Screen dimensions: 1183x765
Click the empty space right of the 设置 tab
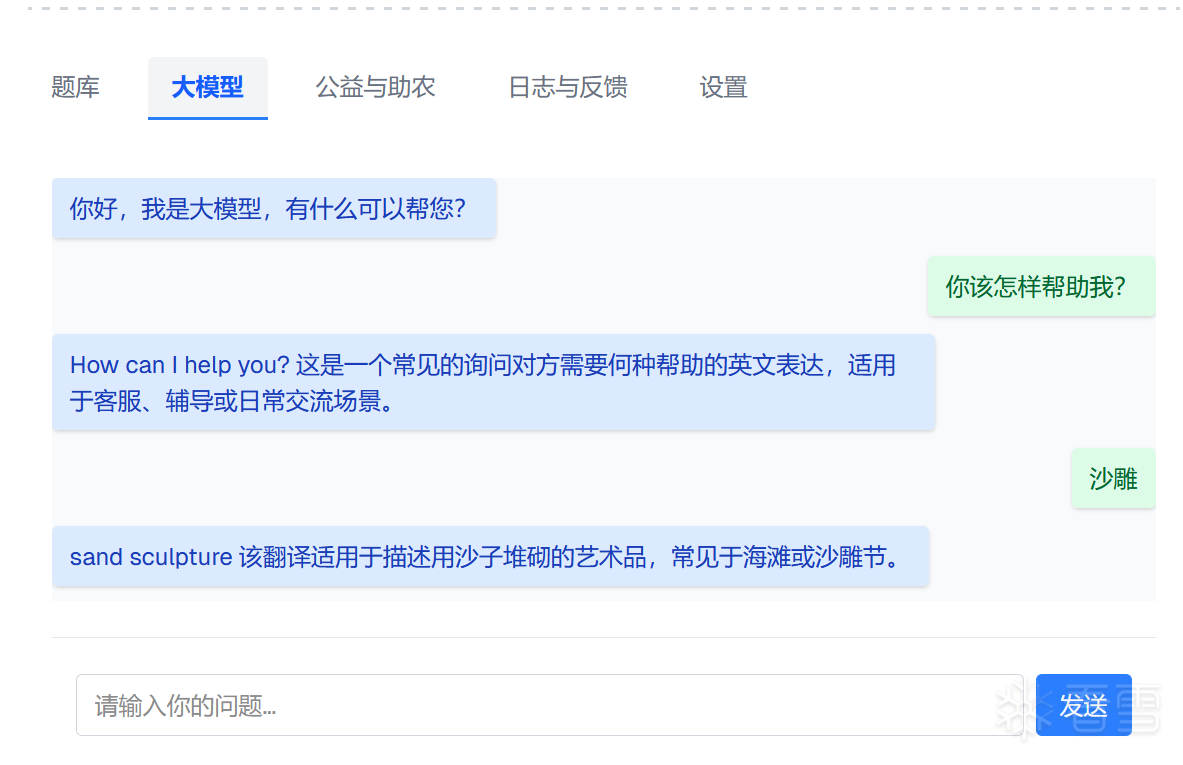pyautogui.click(x=950, y=88)
